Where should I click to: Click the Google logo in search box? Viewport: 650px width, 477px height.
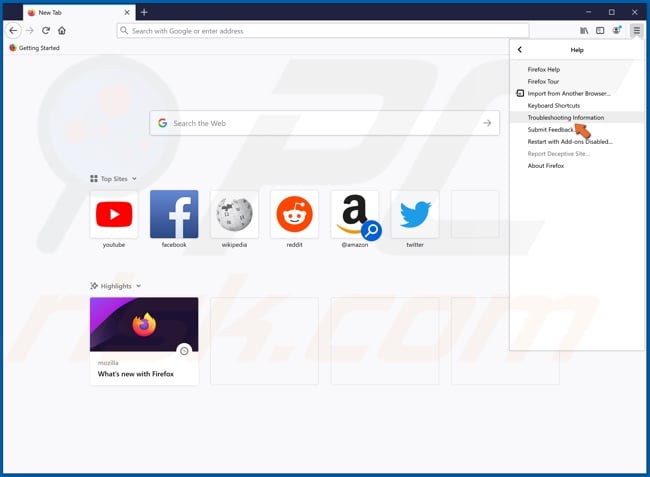(x=162, y=123)
